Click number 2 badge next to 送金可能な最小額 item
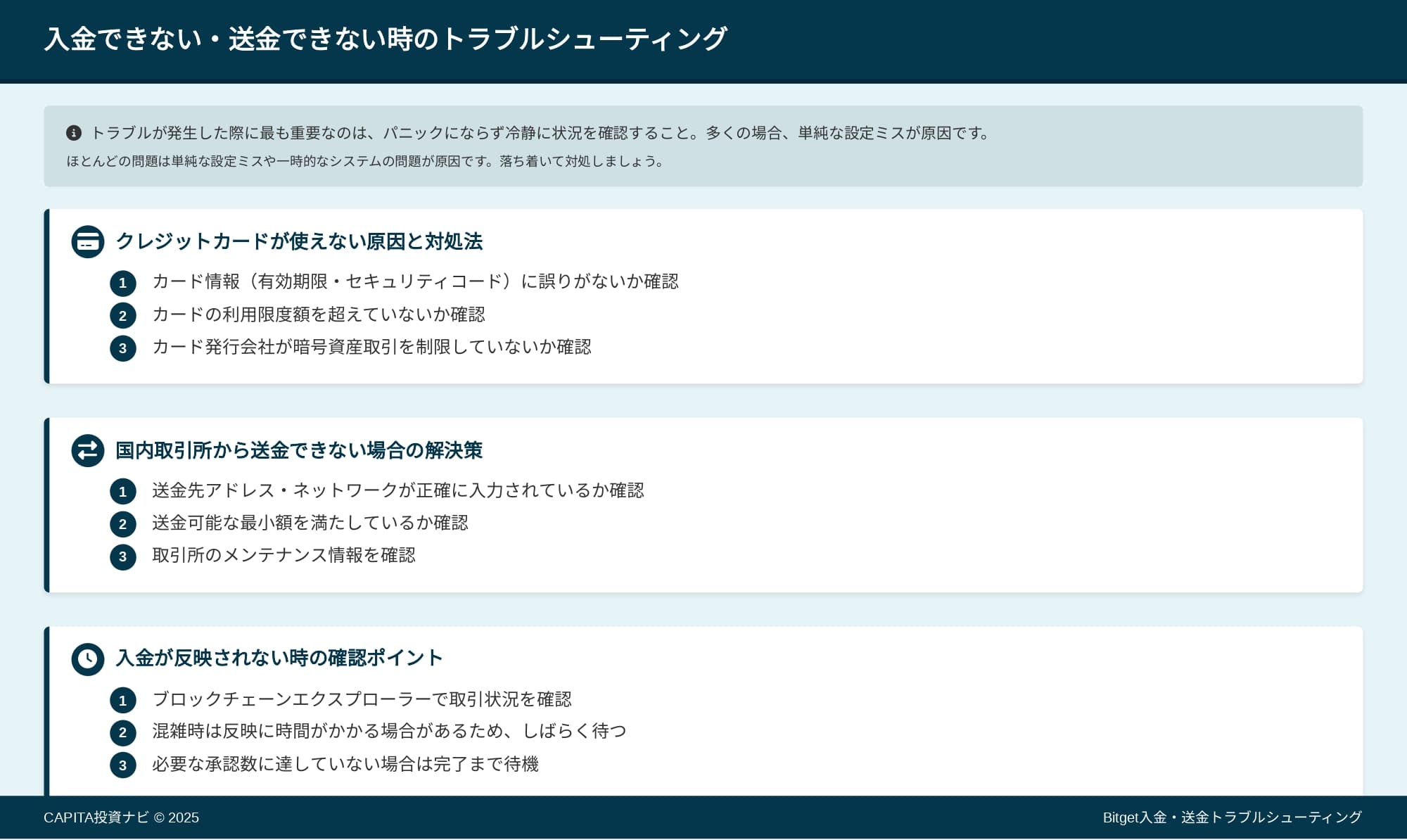This screenshot has width=1407, height=840. tap(123, 524)
